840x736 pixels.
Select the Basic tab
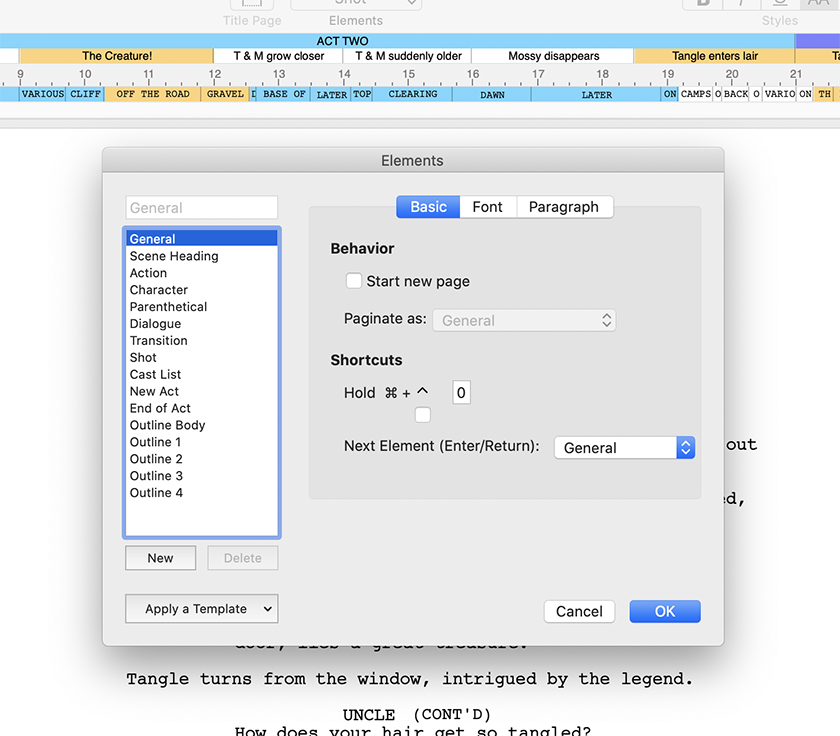coord(428,207)
